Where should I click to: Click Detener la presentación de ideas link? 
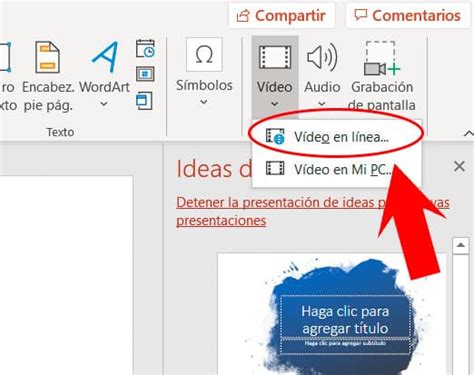(x=313, y=211)
